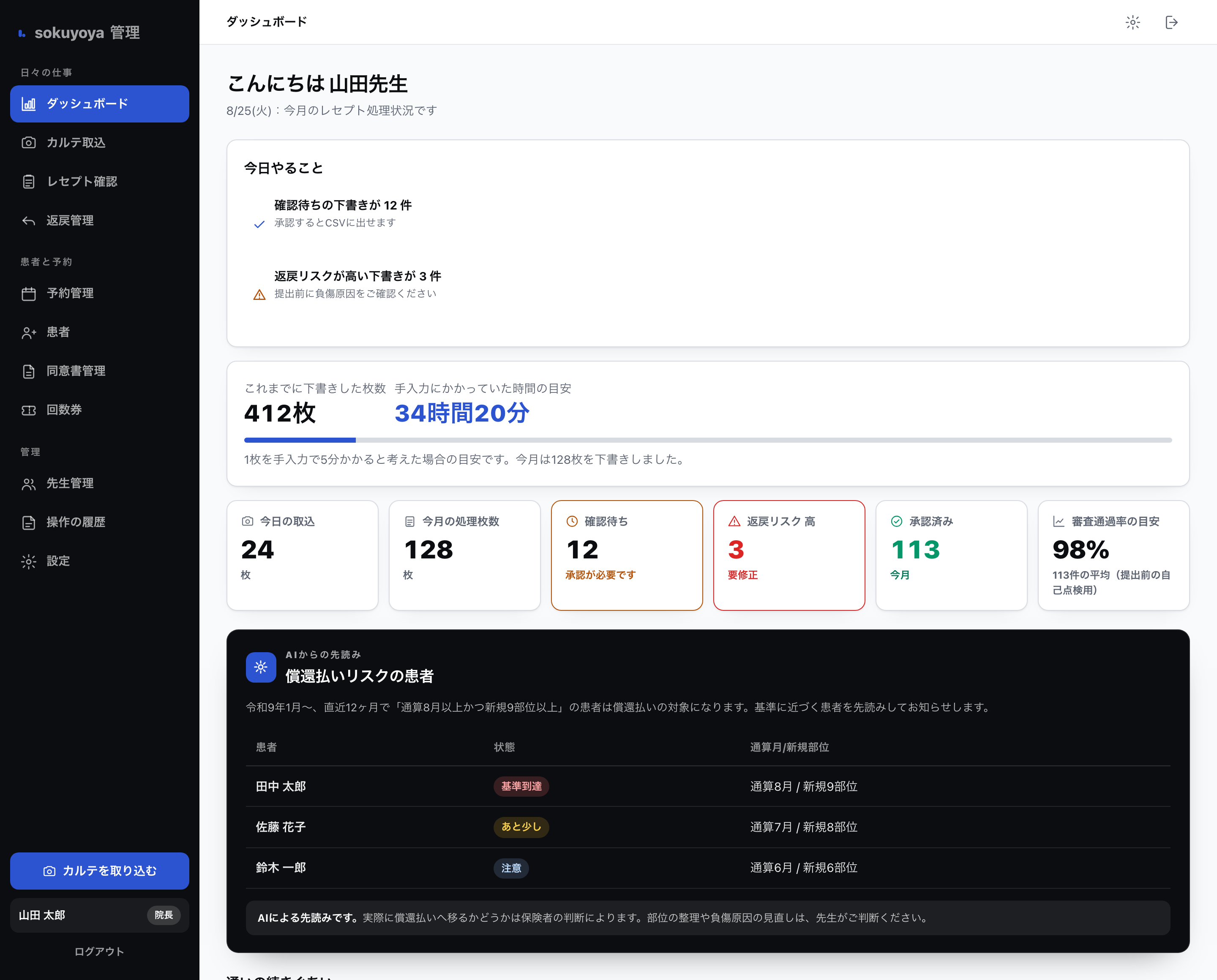Click the 412枚 drafted count value
The image size is (1217, 980).
(x=280, y=413)
